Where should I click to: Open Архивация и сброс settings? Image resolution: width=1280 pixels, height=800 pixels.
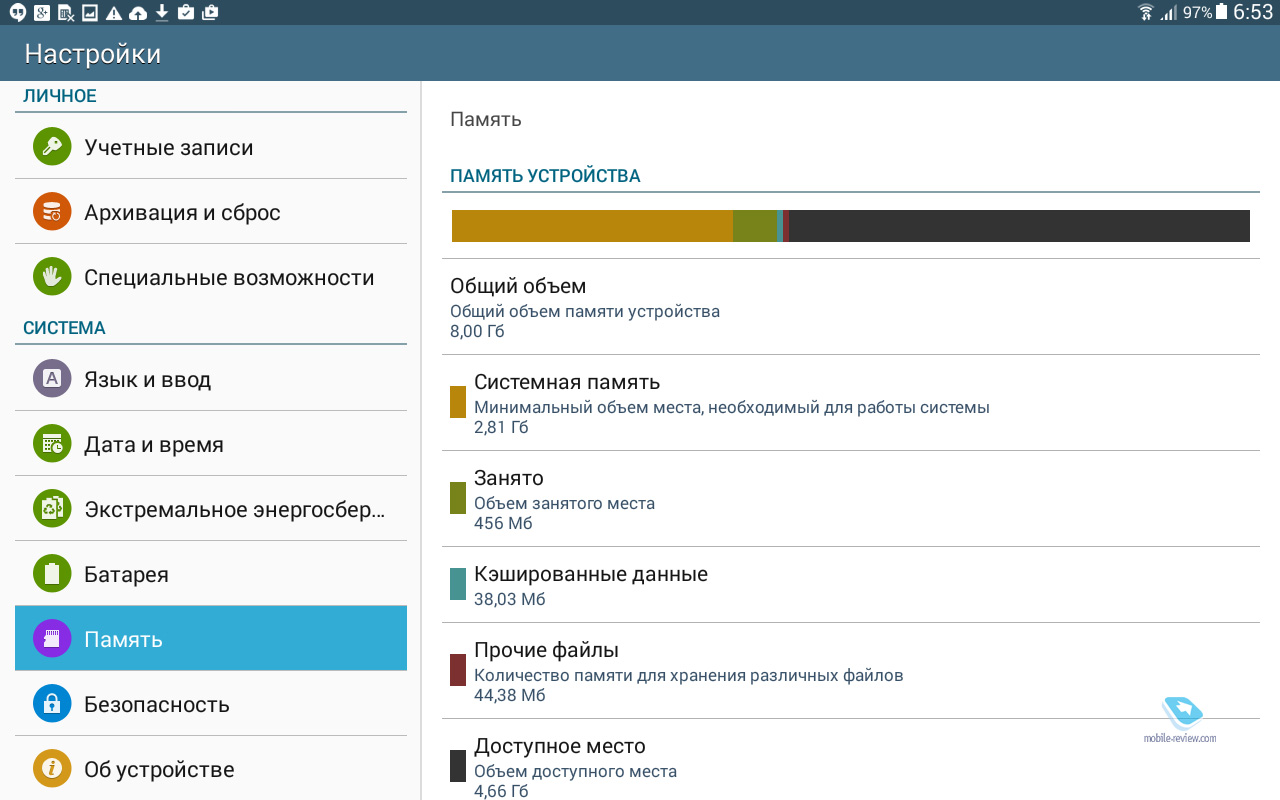point(211,212)
